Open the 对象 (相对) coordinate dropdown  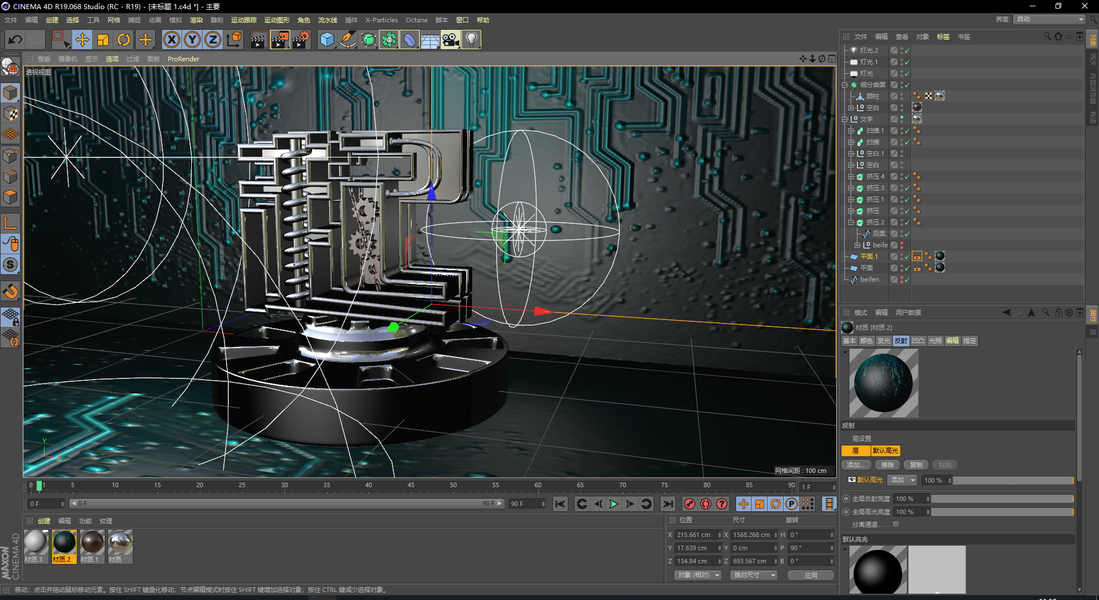(x=697, y=575)
